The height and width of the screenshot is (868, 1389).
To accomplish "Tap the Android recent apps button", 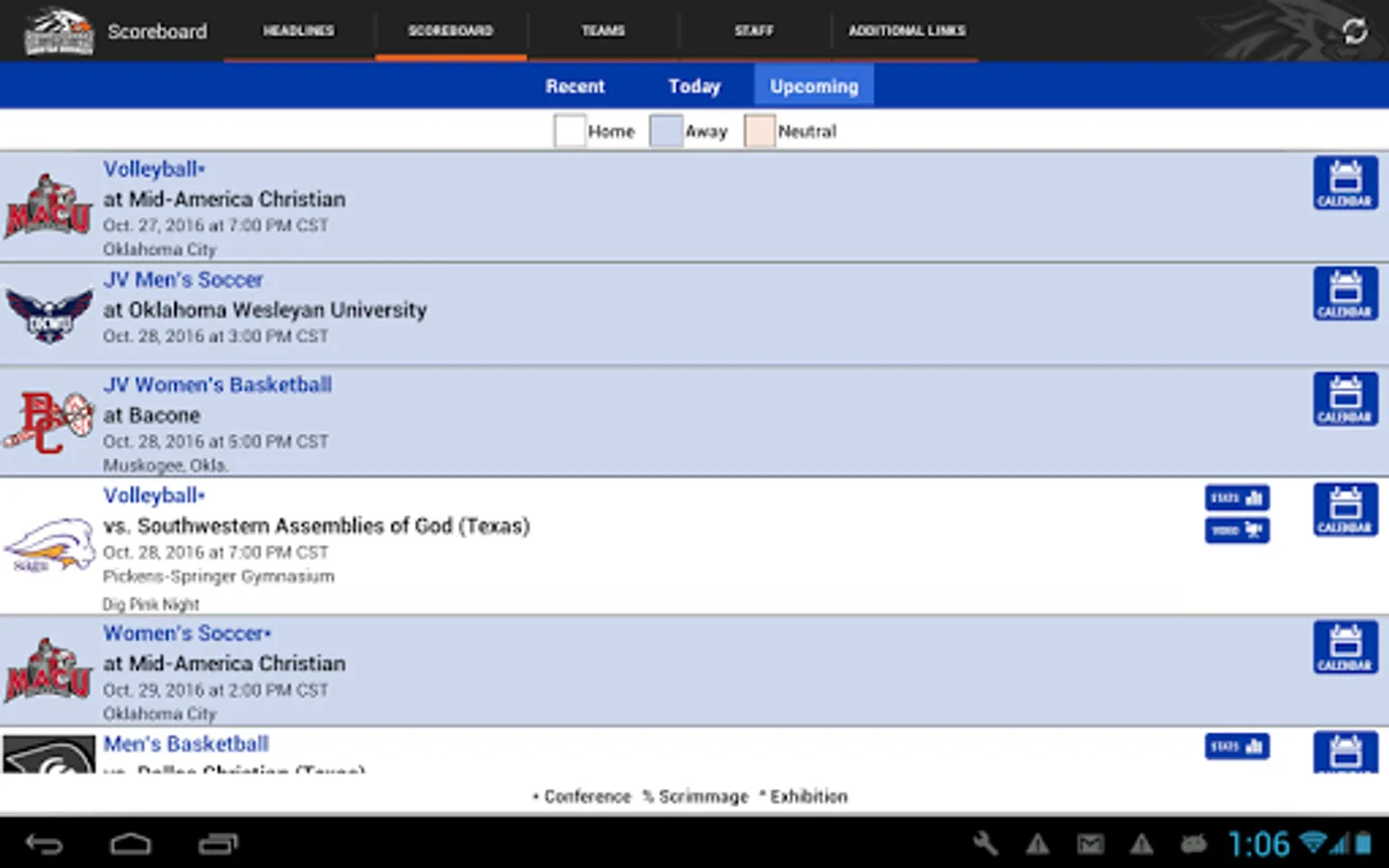I will (219, 845).
